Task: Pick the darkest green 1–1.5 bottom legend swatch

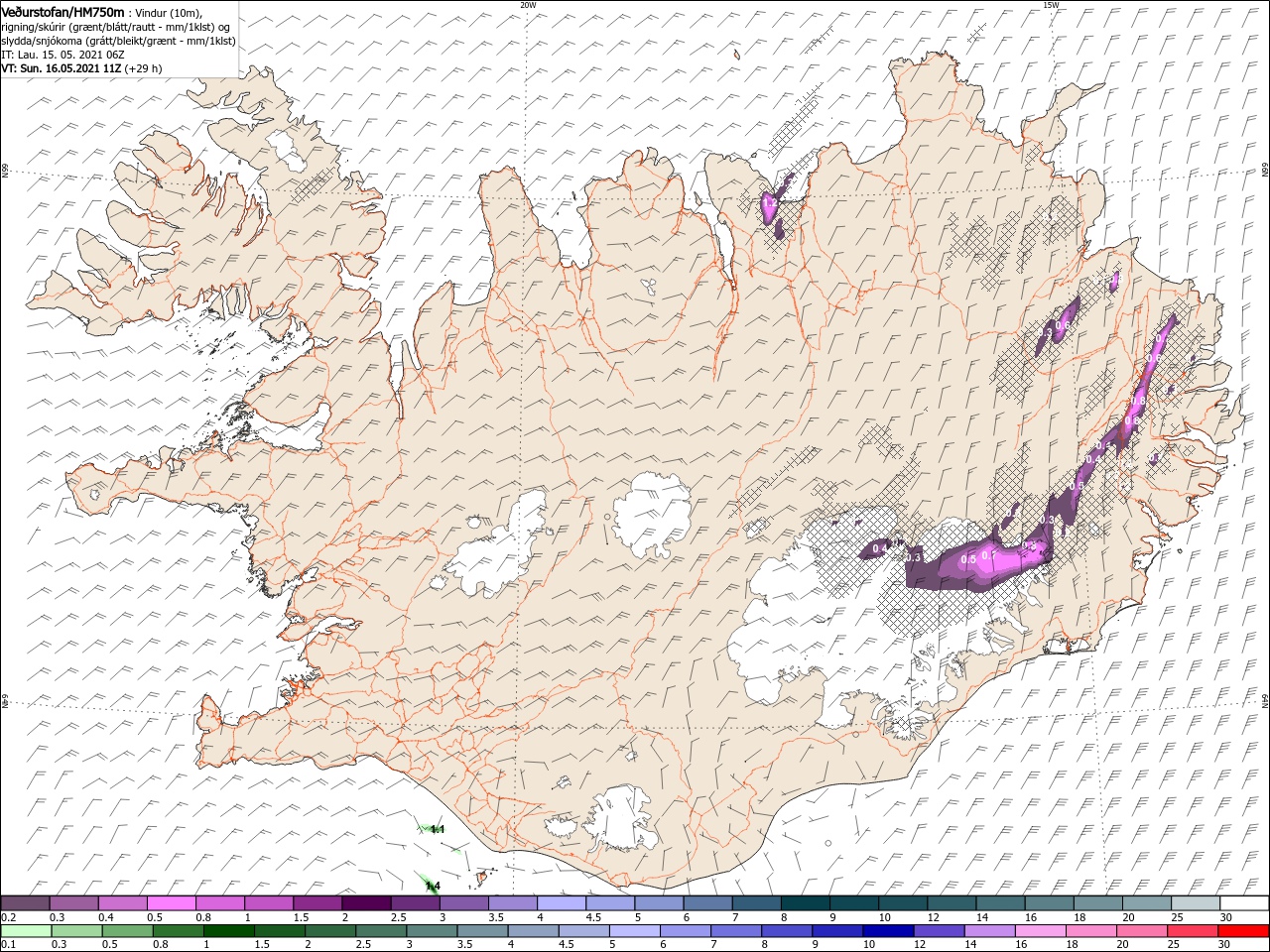Action: [x=229, y=931]
